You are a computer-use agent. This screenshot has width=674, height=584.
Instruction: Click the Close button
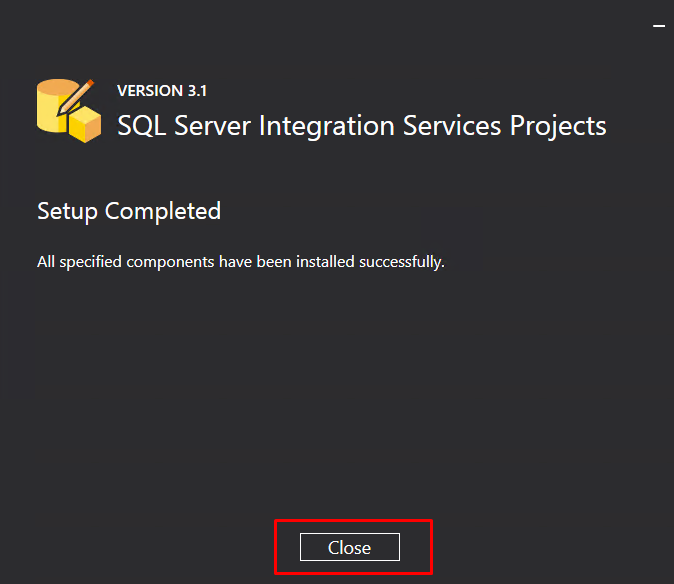349,547
